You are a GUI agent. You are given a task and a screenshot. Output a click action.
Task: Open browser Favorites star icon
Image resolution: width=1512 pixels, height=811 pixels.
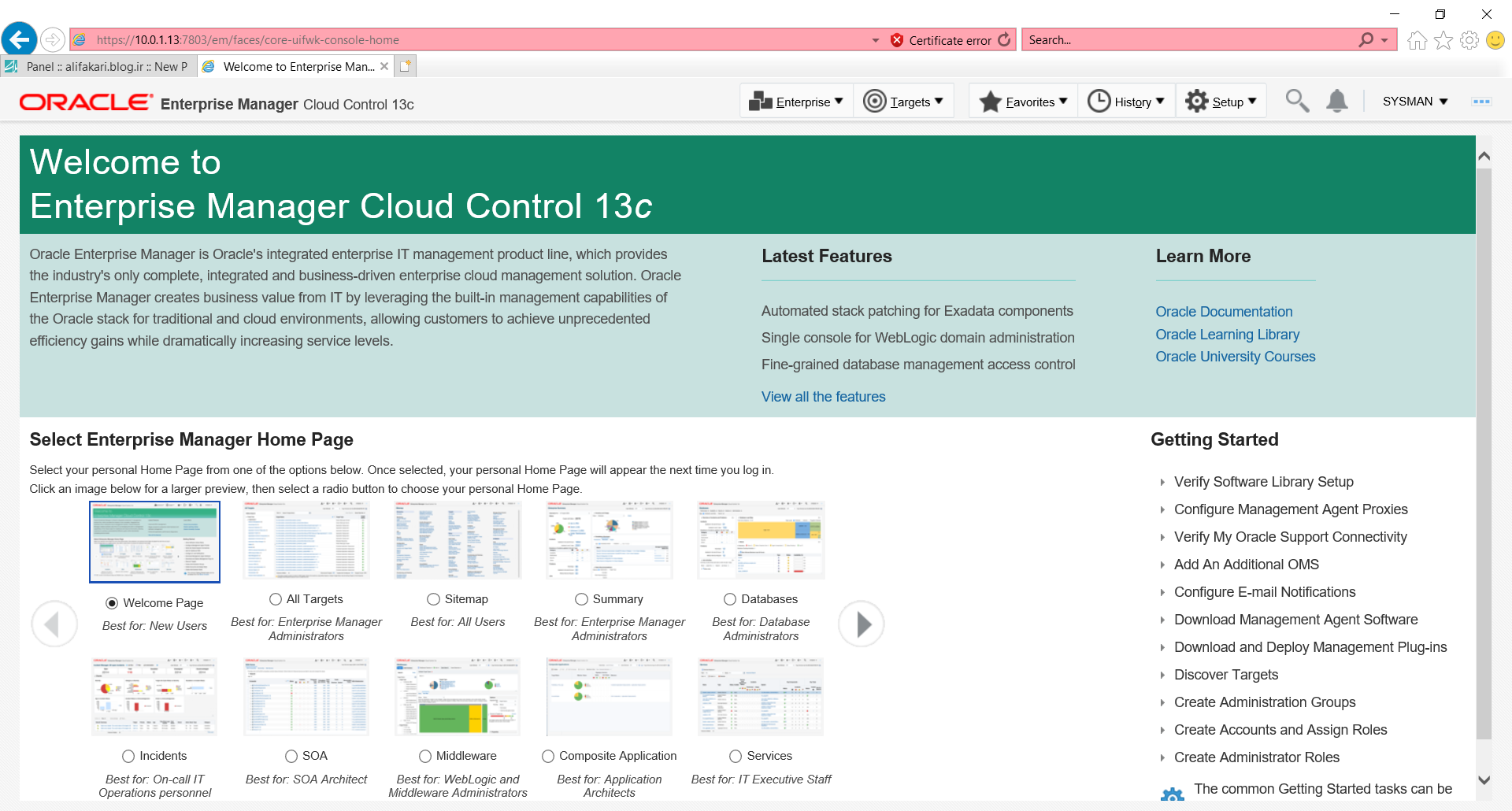(x=1443, y=40)
